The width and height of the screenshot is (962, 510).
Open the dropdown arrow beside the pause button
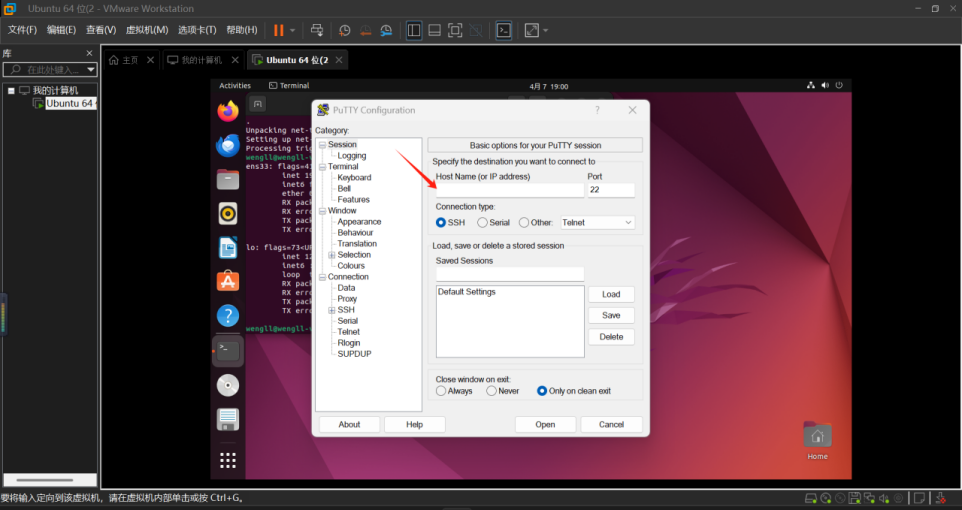point(293,30)
